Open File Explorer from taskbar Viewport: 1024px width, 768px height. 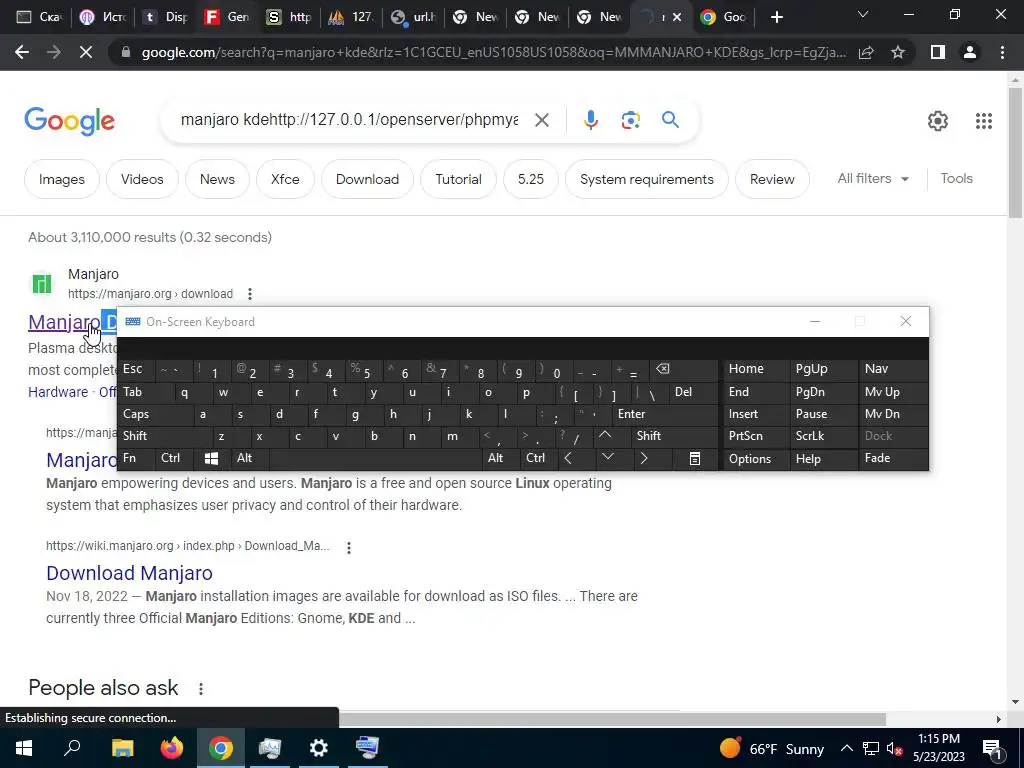pos(122,748)
